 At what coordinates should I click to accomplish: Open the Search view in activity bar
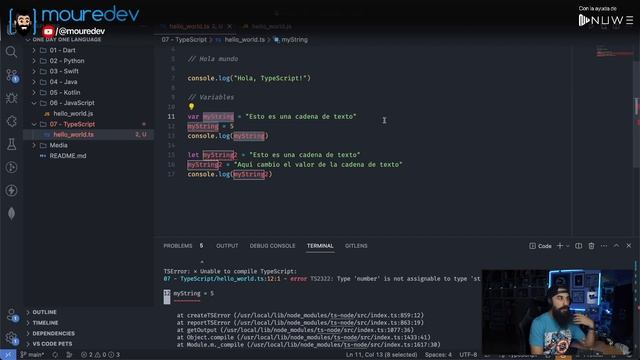pyautogui.click(x=11, y=52)
